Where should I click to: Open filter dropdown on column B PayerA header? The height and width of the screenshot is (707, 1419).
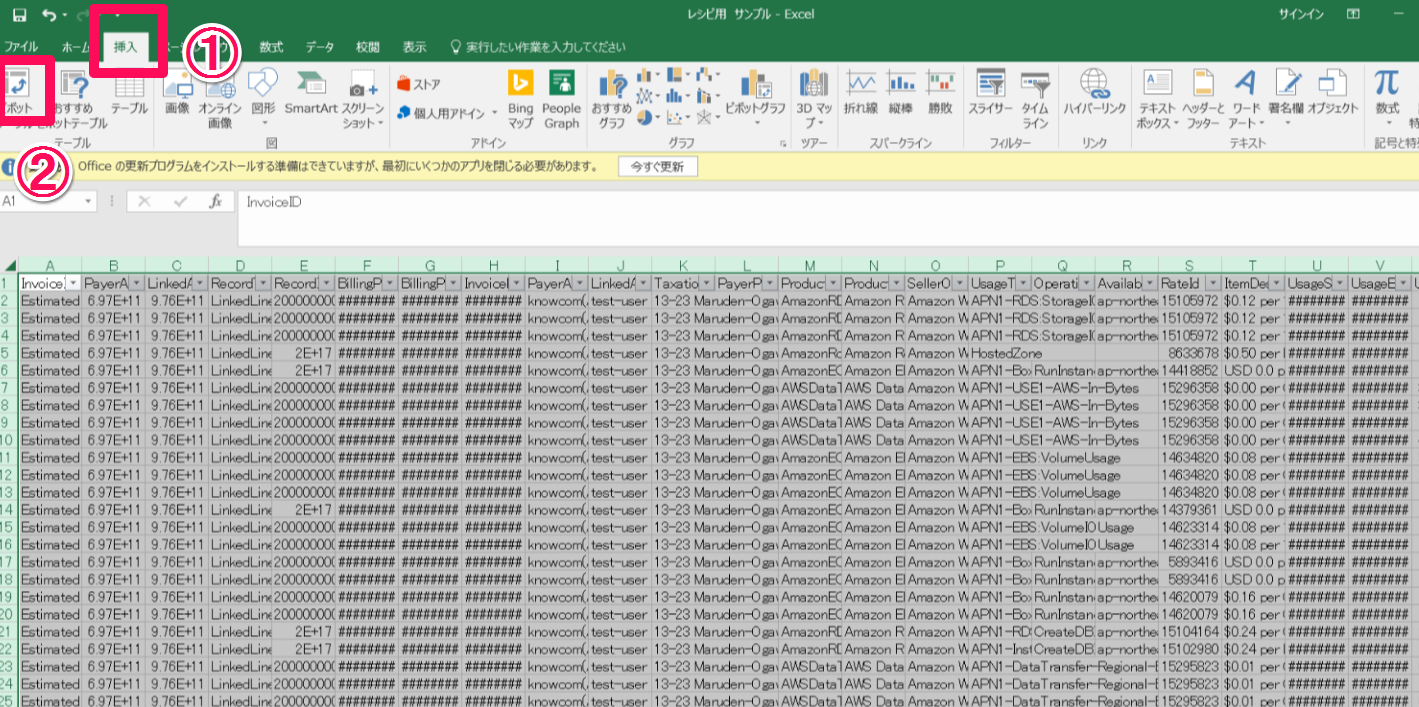[x=135, y=284]
